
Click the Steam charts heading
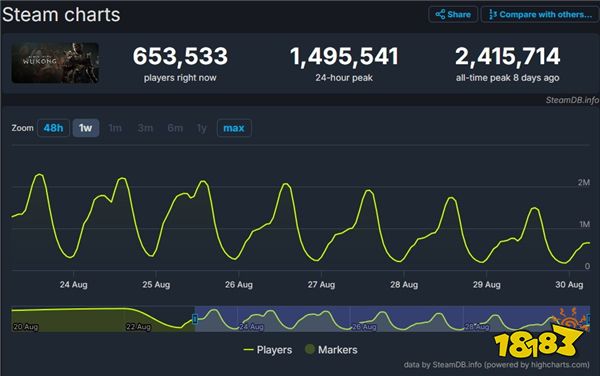[x=61, y=15]
